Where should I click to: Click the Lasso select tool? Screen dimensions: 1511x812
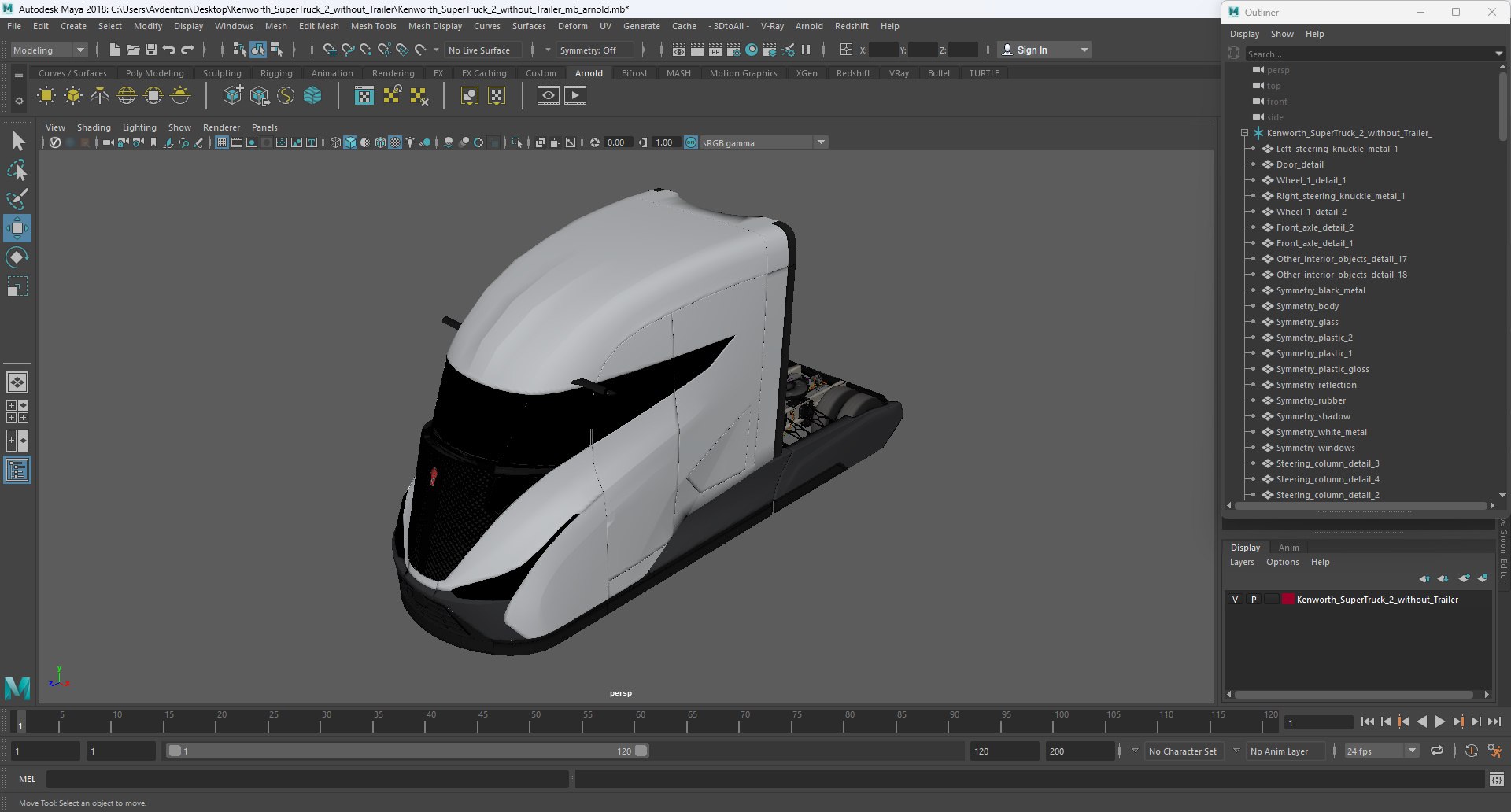point(17,170)
